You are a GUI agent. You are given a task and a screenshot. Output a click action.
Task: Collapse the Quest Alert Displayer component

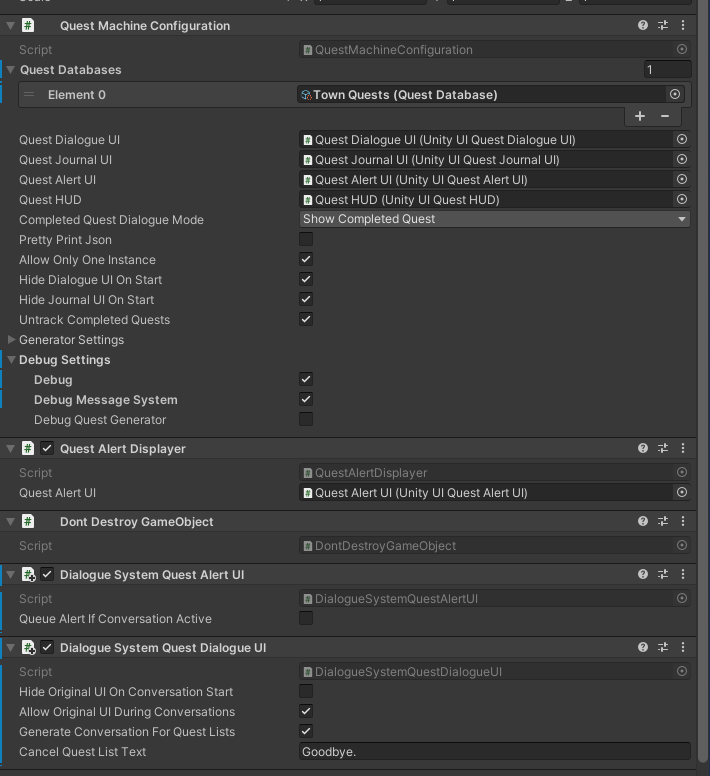click(10, 448)
